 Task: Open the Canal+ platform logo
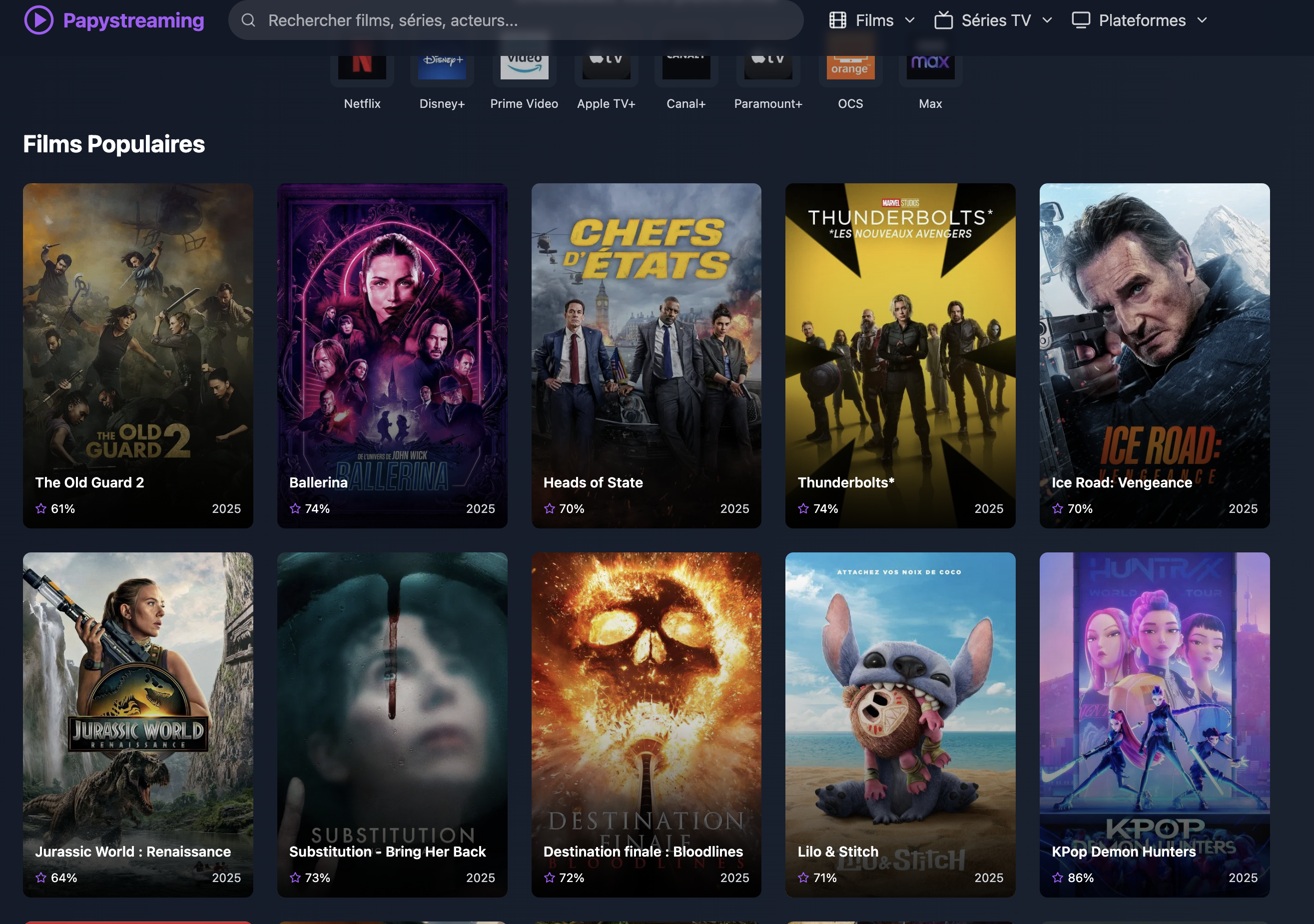[x=686, y=67]
